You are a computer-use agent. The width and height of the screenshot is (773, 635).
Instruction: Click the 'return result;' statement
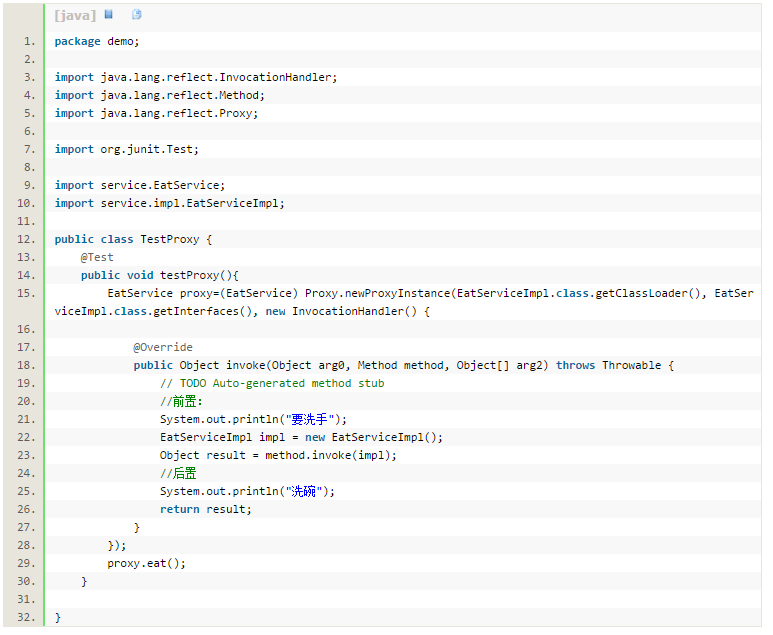pos(206,509)
